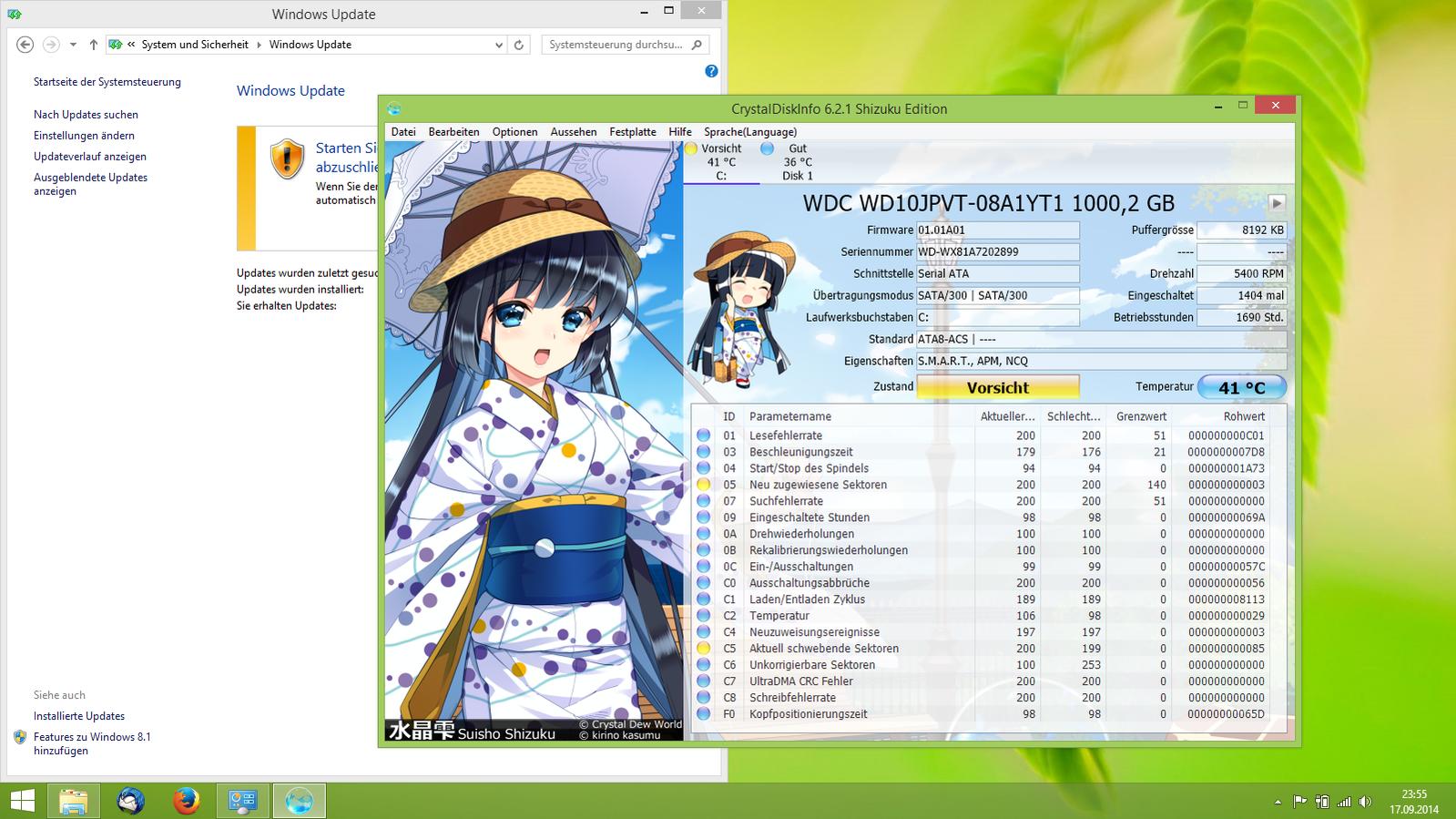
Task: Click the blue status icon for UltraDMA CRC Fehler
Action: pos(703,681)
